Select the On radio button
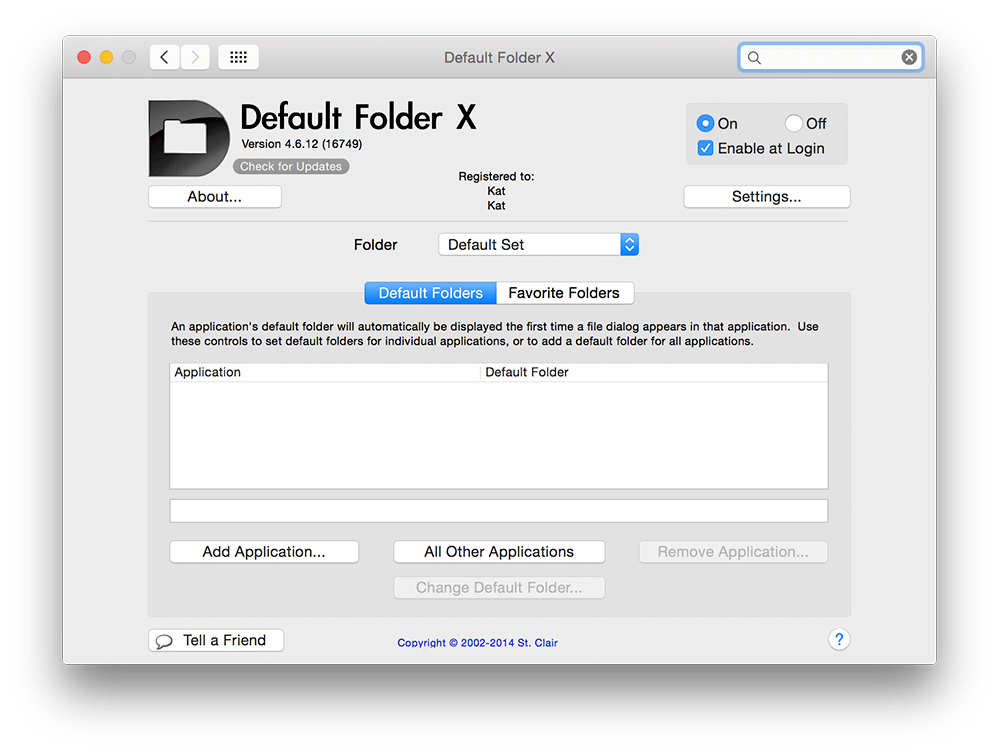 pyautogui.click(x=705, y=123)
